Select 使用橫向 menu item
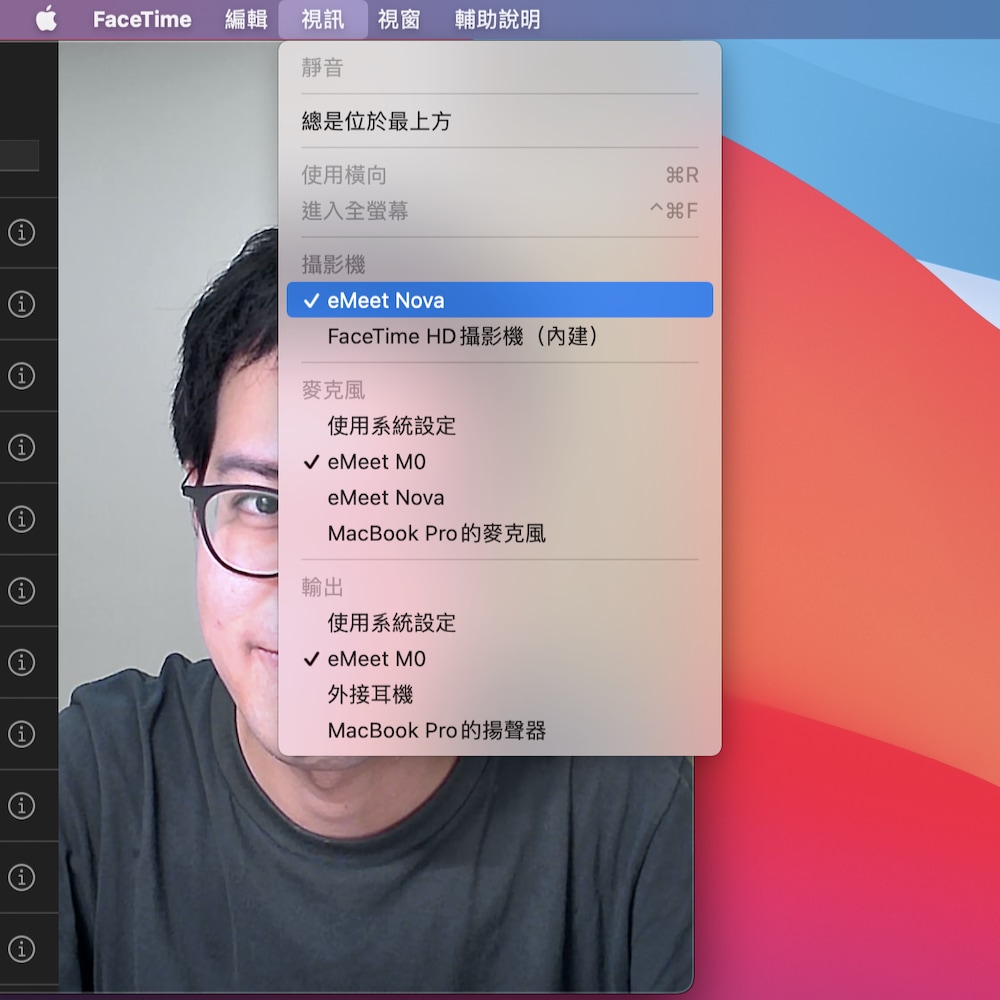The image size is (1000, 1000). pos(499,175)
